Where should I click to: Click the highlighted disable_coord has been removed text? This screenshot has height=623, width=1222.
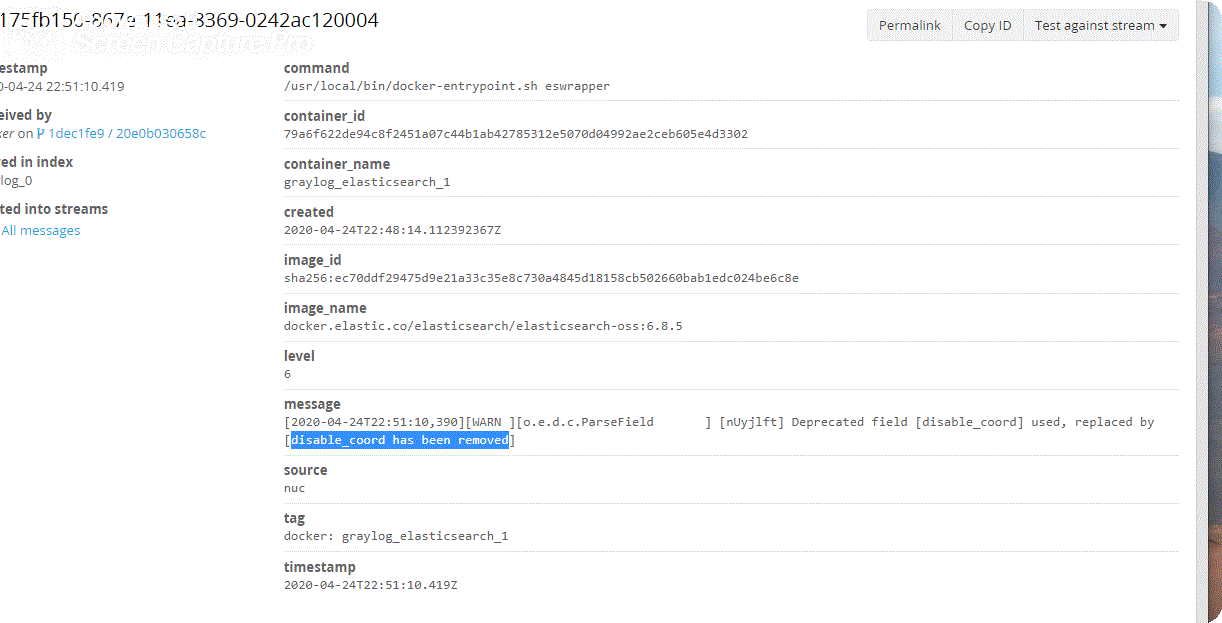(400, 440)
